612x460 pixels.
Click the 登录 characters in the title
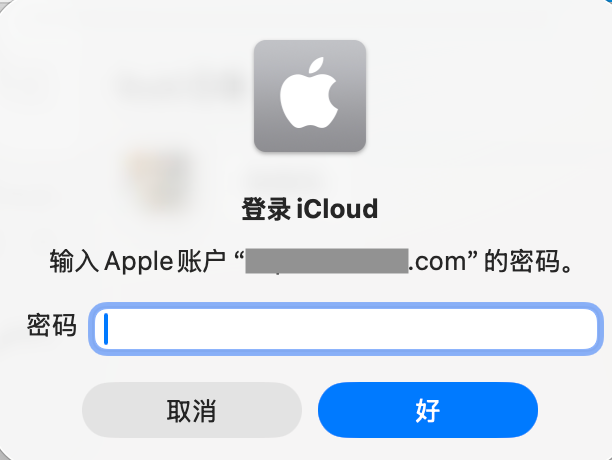point(266,209)
